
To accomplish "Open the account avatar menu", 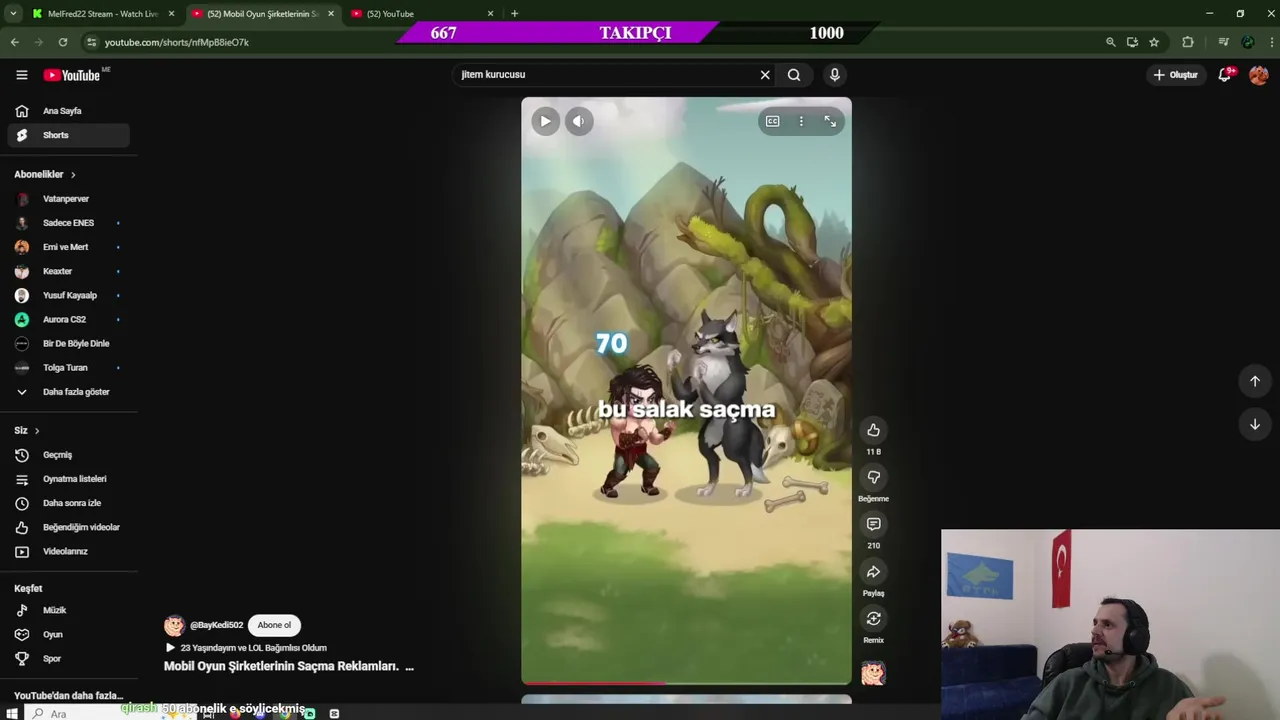I will (x=1258, y=75).
